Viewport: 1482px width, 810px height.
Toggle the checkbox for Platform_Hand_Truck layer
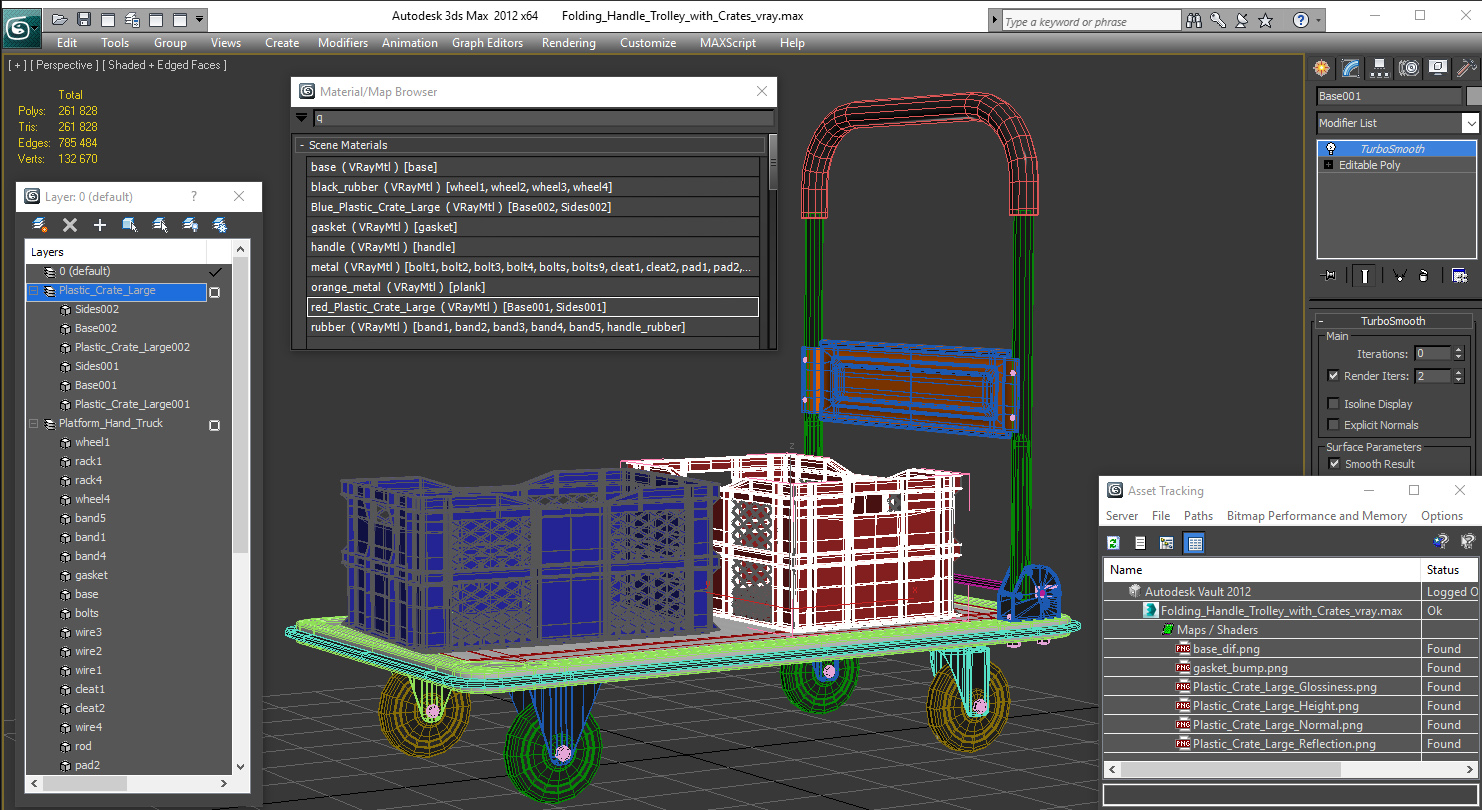pos(214,425)
